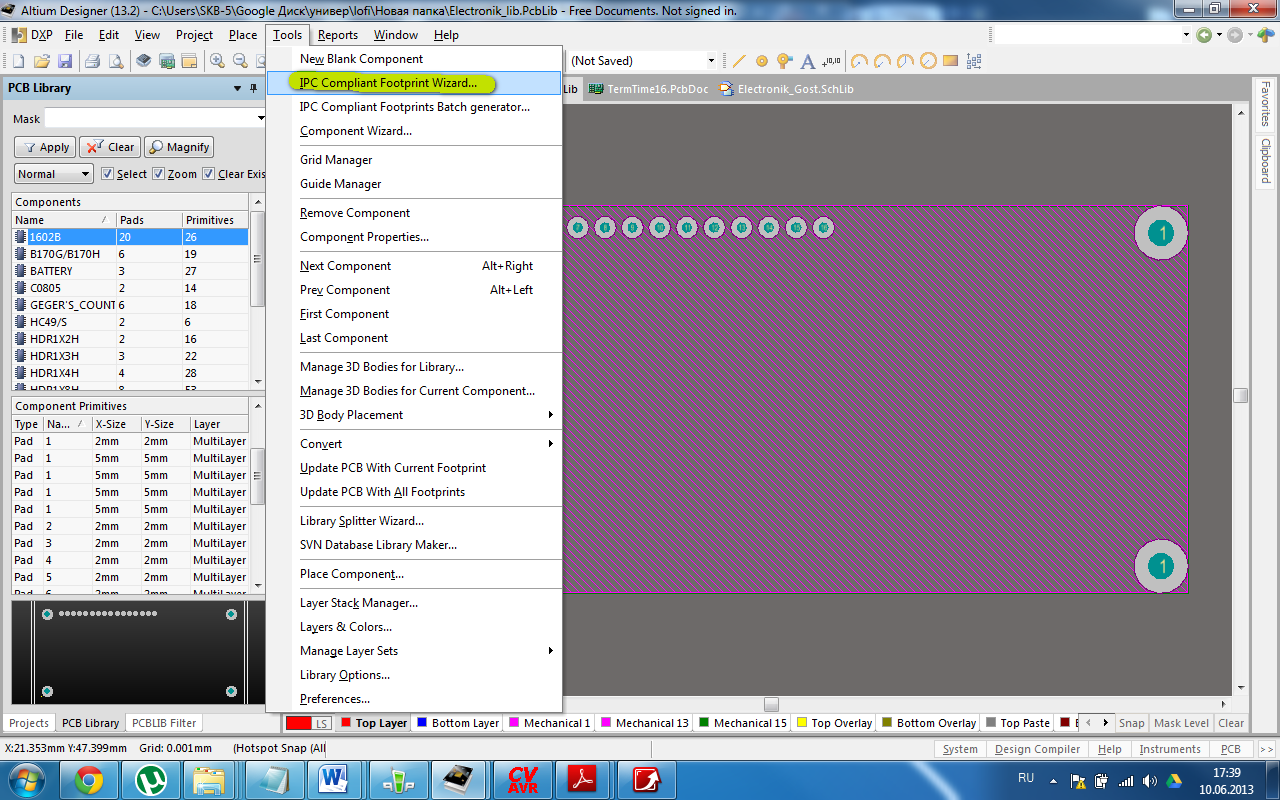This screenshot has height=800, width=1280.
Task: Toggle the Zoom checkbox in PCB Library
Action: pos(158,174)
